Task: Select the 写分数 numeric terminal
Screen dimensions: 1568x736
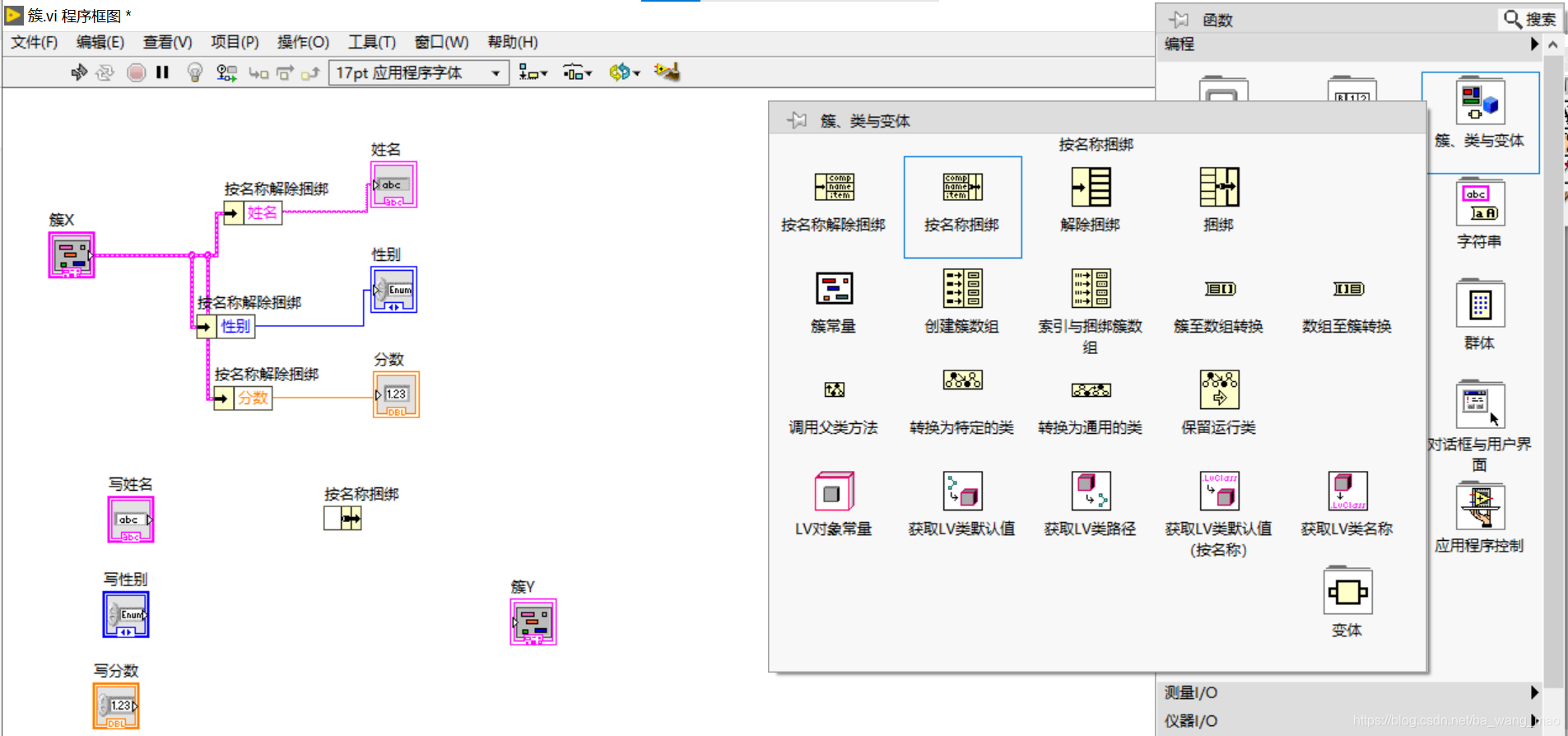Action: (116, 706)
